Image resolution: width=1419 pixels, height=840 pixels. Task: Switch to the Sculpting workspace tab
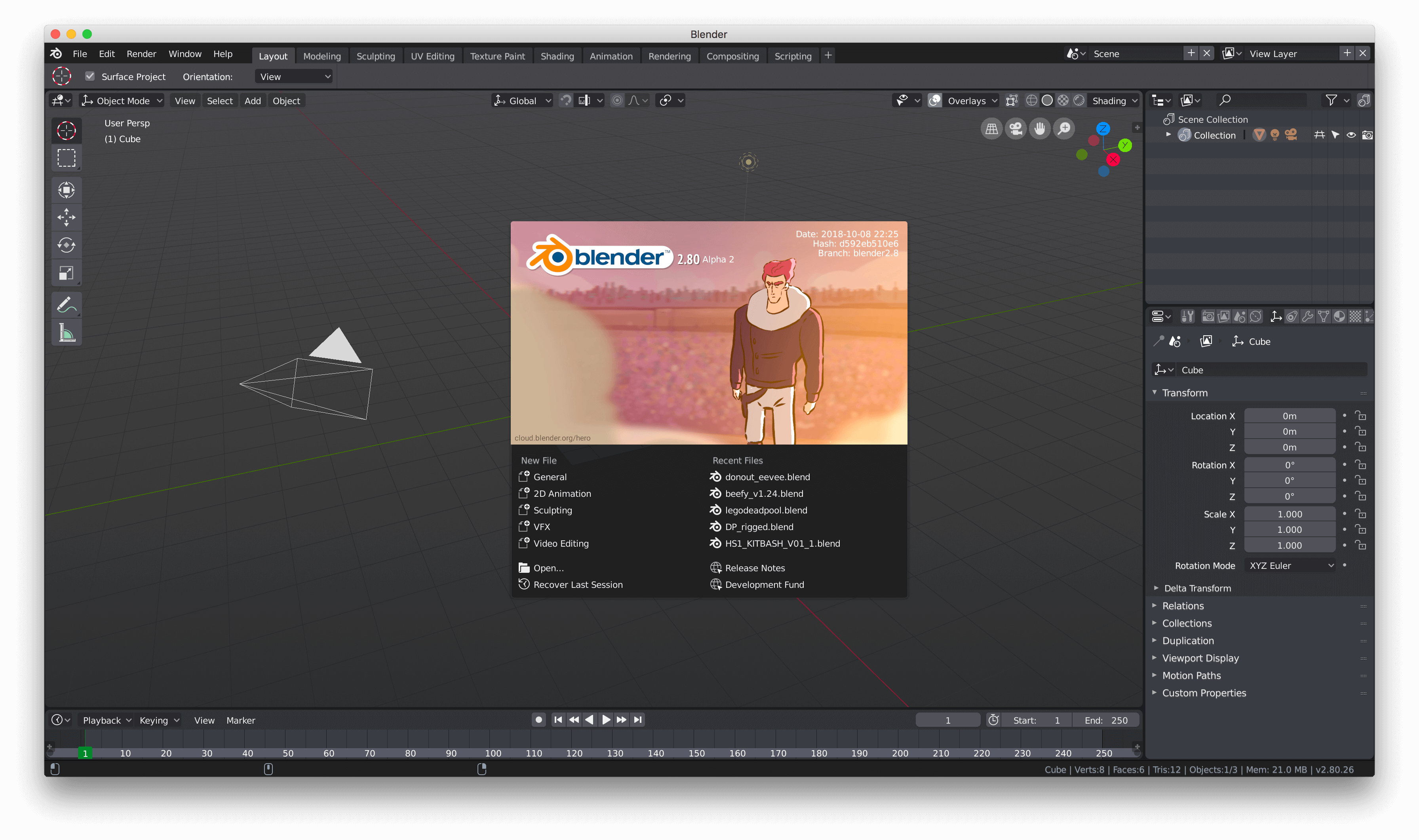[x=376, y=56]
